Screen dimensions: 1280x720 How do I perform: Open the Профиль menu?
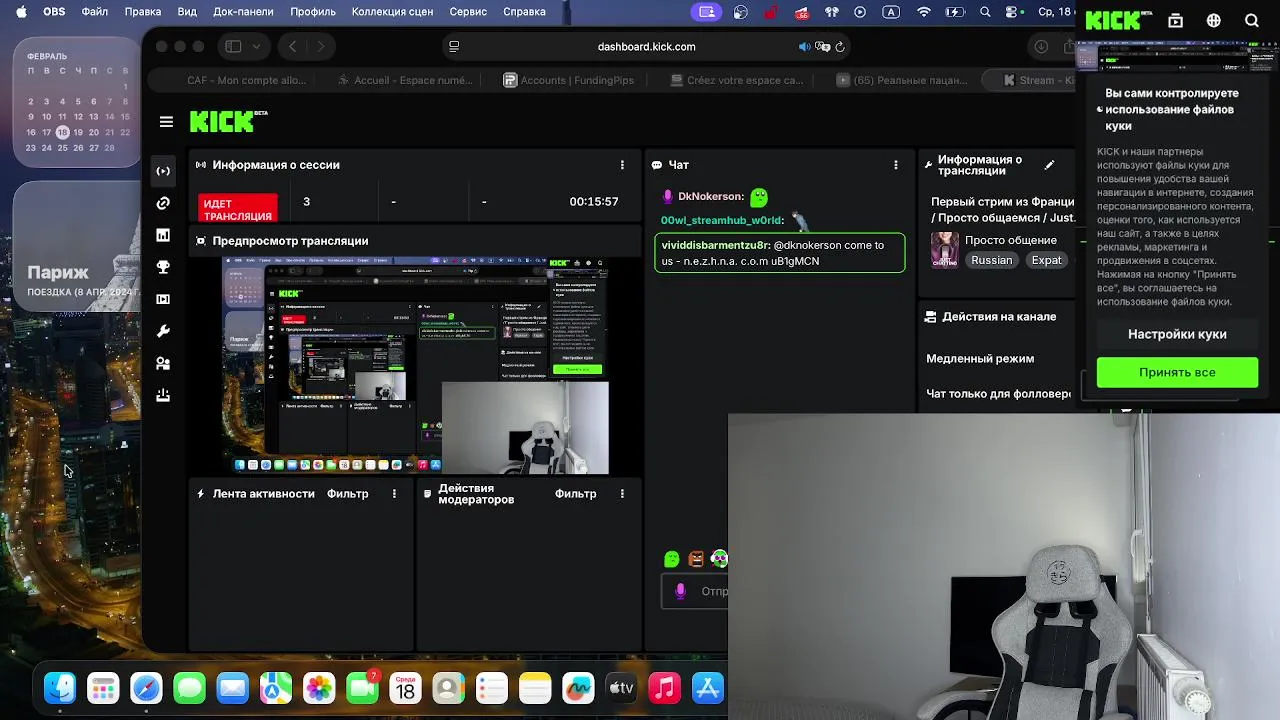(313, 12)
